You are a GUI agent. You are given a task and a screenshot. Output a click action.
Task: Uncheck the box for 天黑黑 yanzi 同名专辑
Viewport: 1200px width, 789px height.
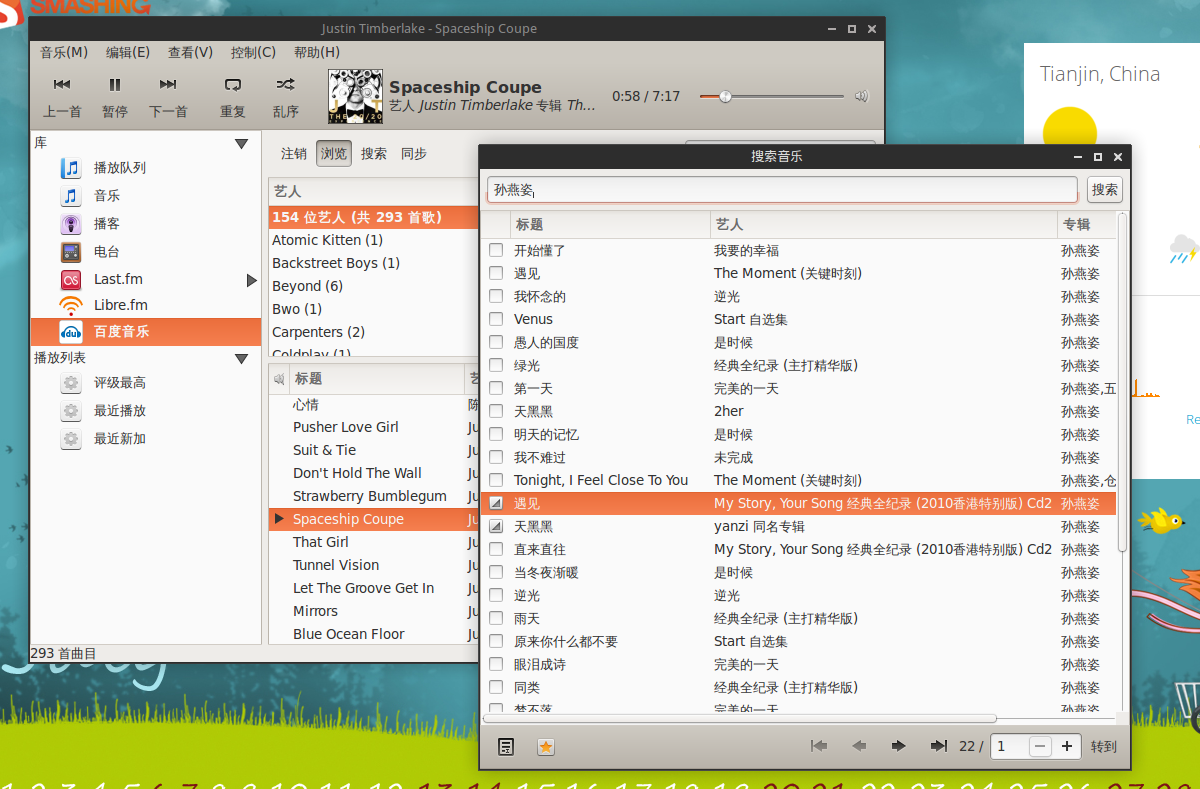pos(496,526)
